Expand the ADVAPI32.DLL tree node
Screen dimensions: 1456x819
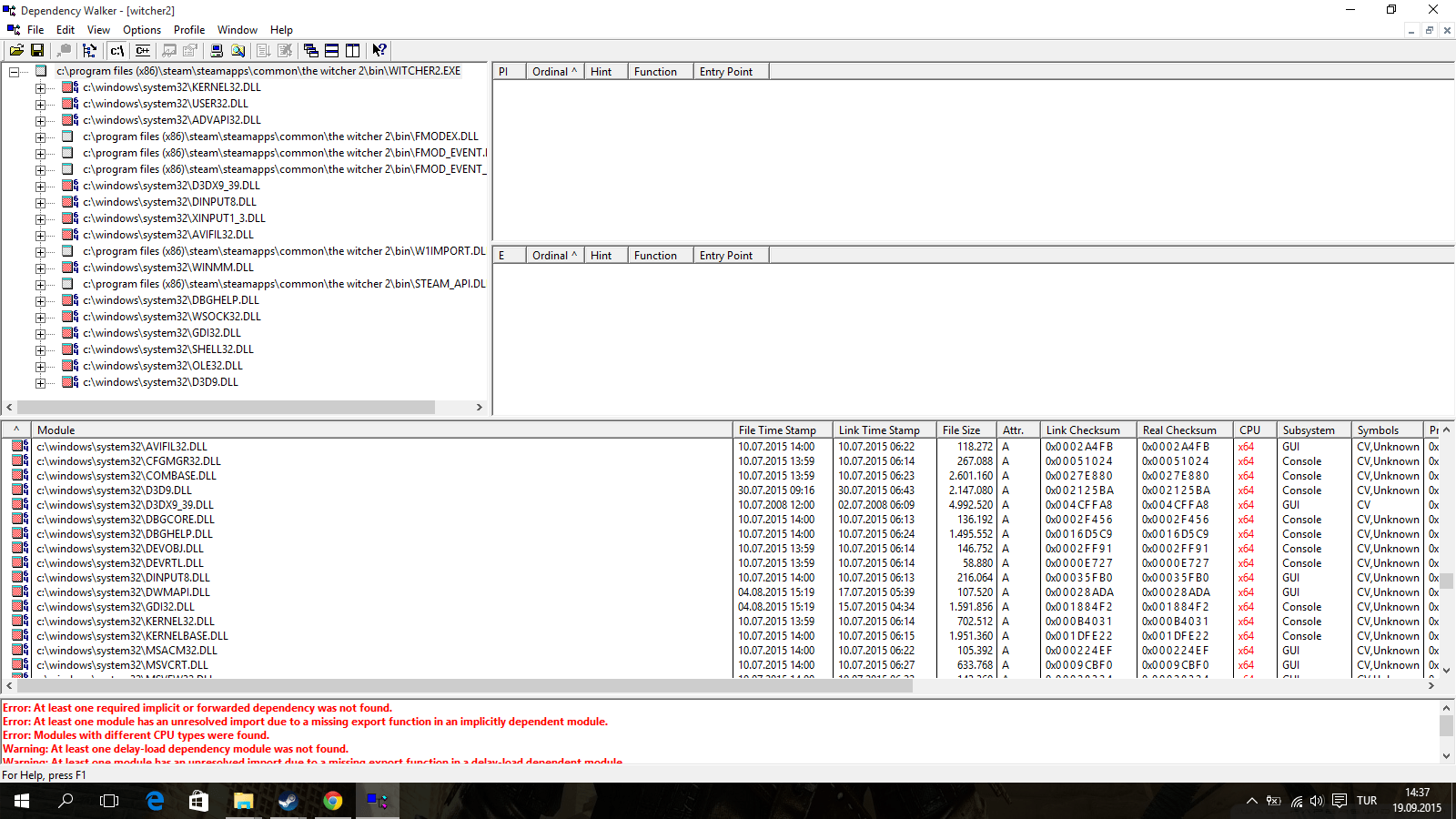(x=40, y=121)
